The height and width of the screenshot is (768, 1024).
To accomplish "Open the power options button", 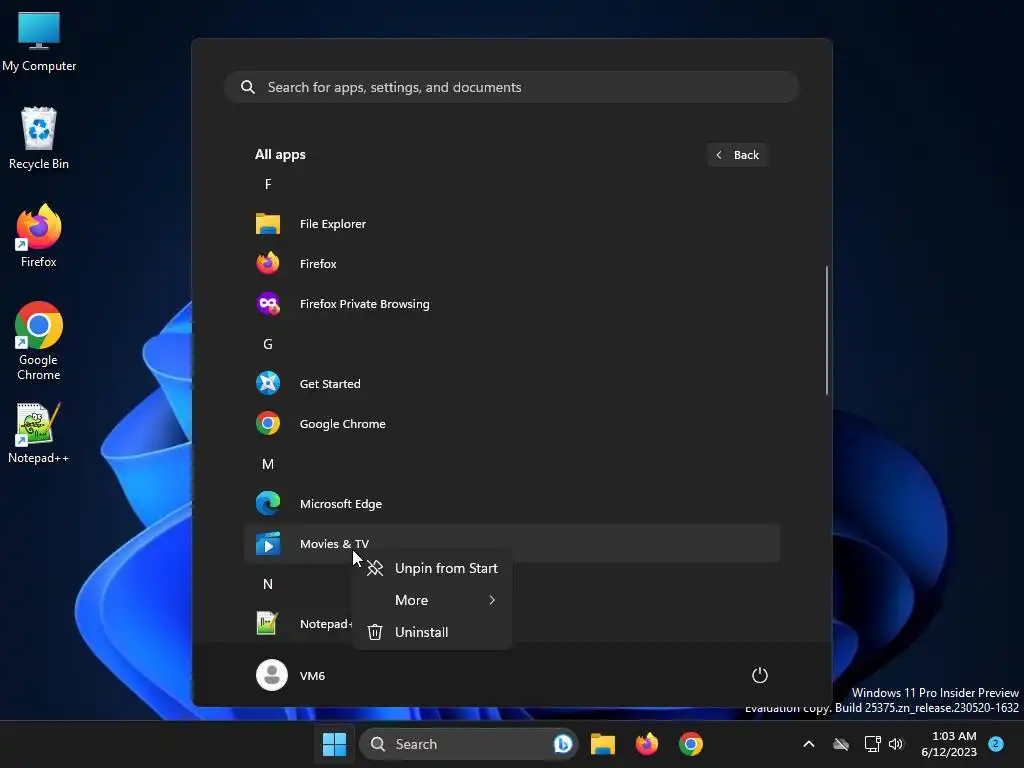I will tap(760, 675).
